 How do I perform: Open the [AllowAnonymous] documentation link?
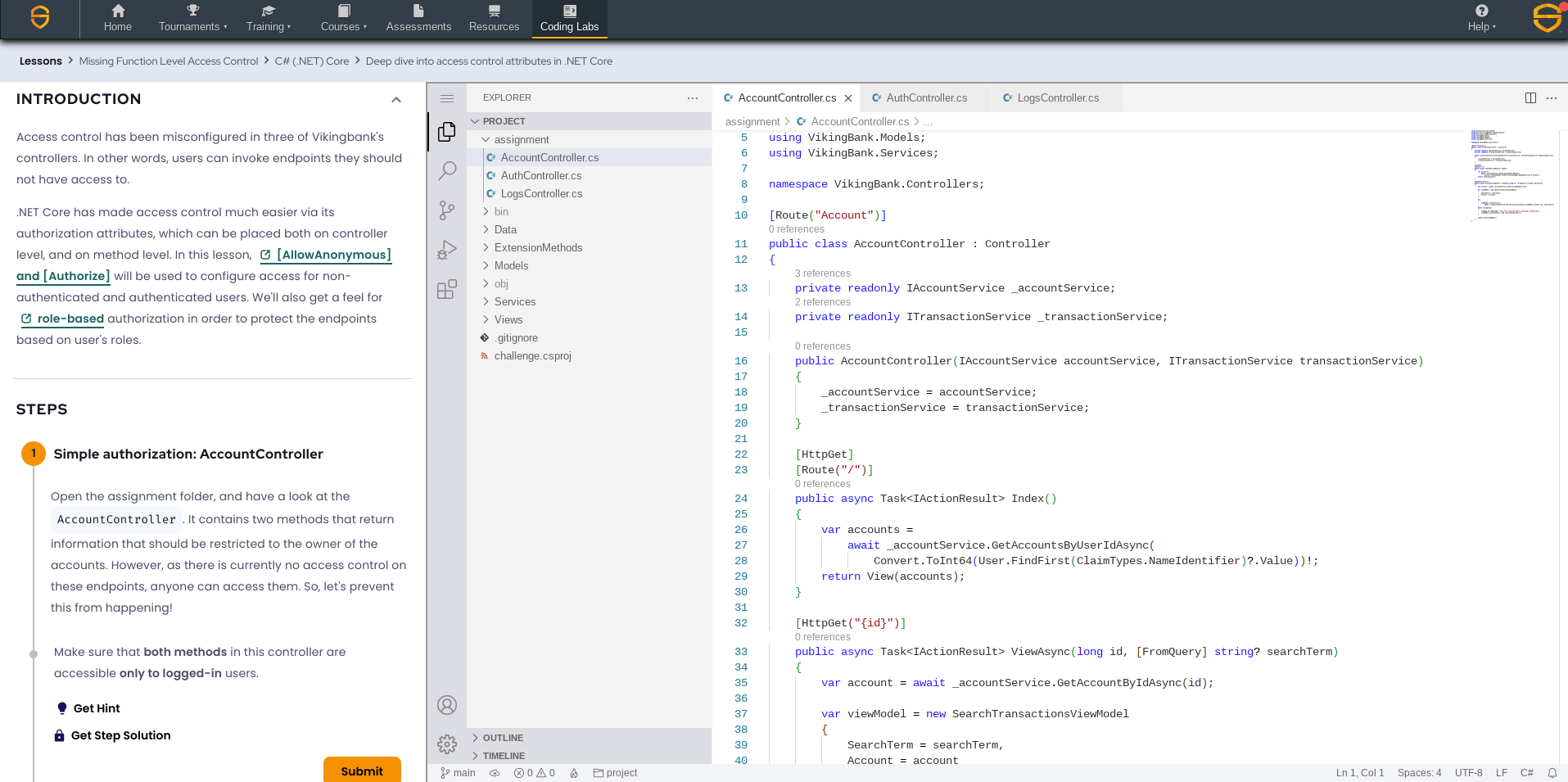click(333, 255)
